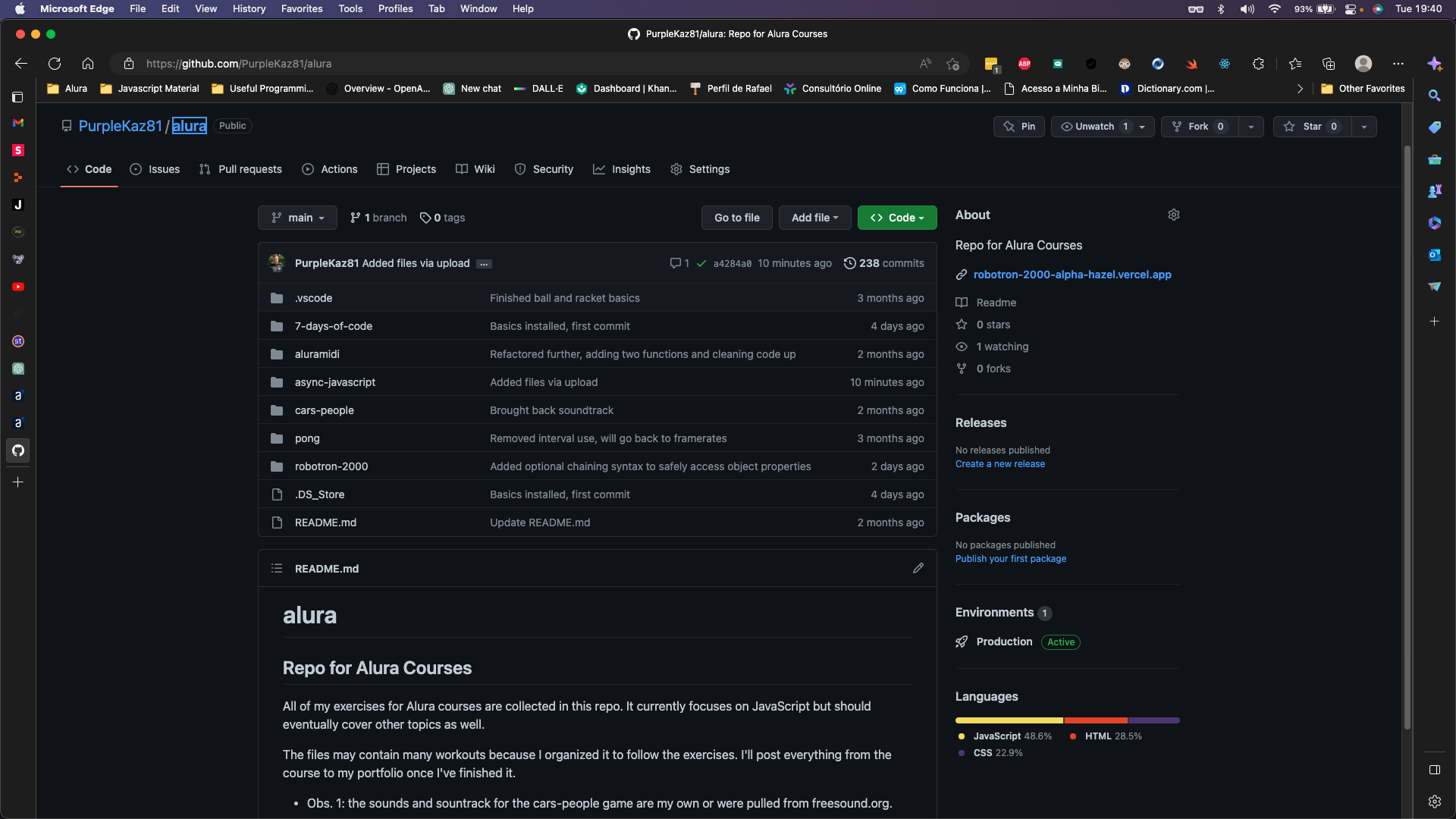
Task: Open the About section settings gear
Action: tap(1173, 215)
